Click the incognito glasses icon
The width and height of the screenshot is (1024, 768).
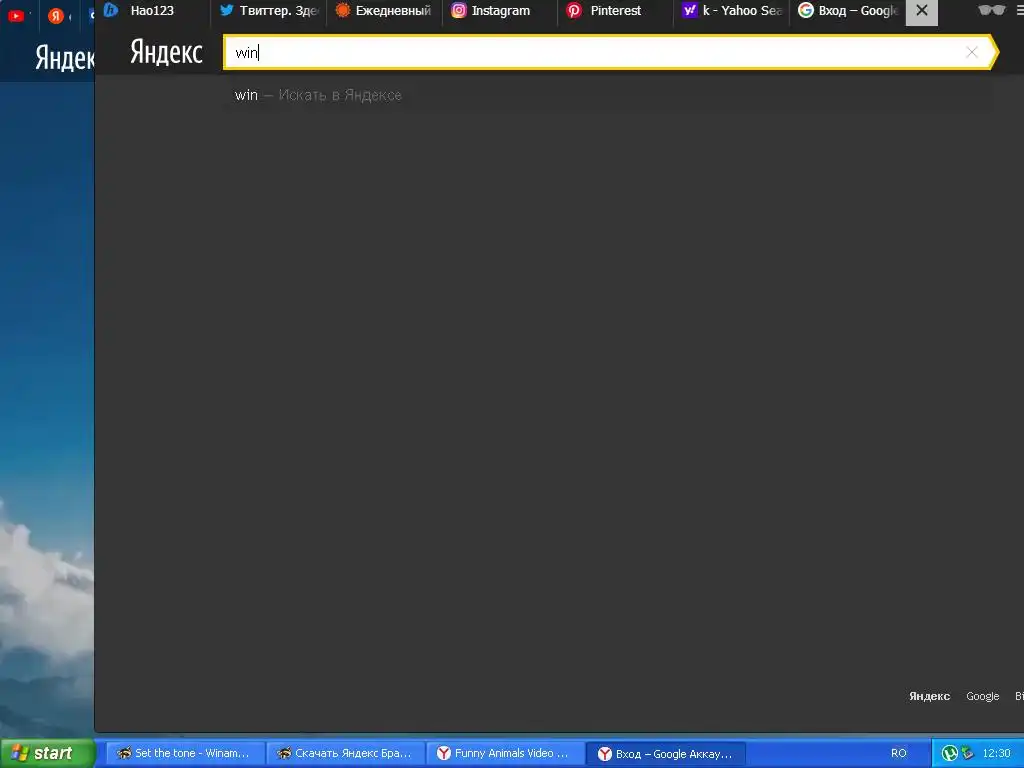point(991,10)
